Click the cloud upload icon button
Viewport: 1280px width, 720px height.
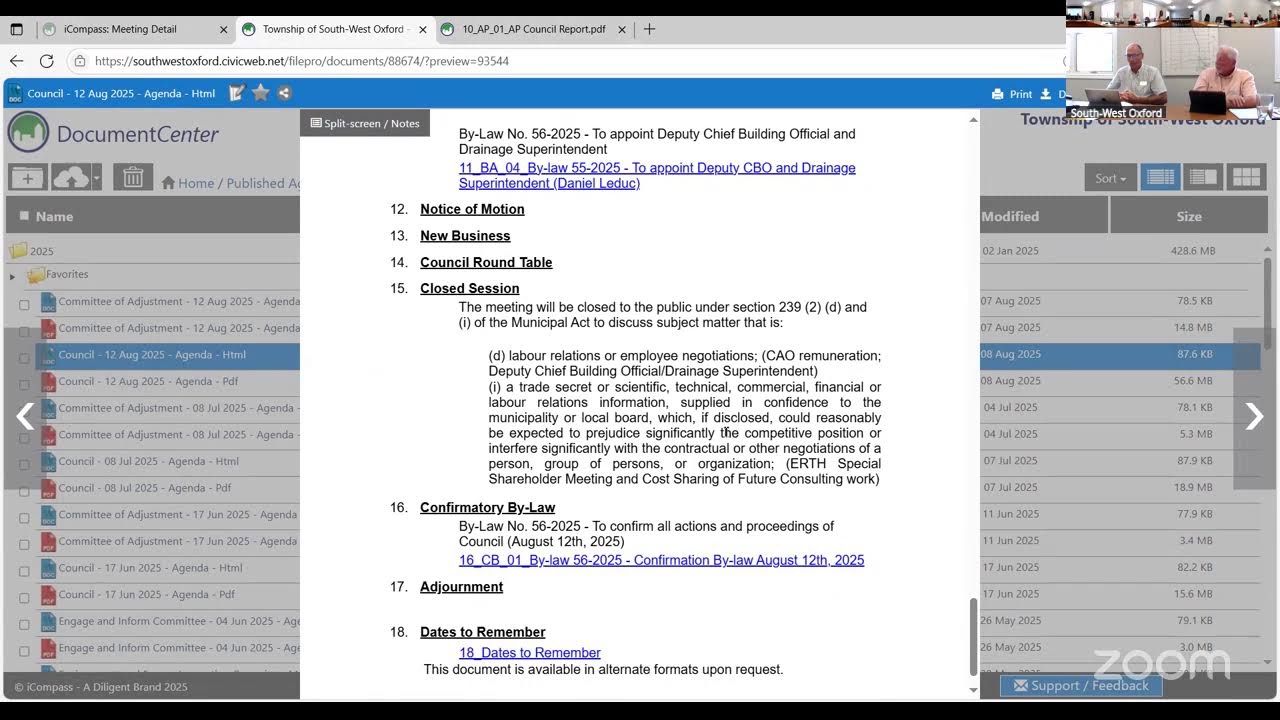71,178
